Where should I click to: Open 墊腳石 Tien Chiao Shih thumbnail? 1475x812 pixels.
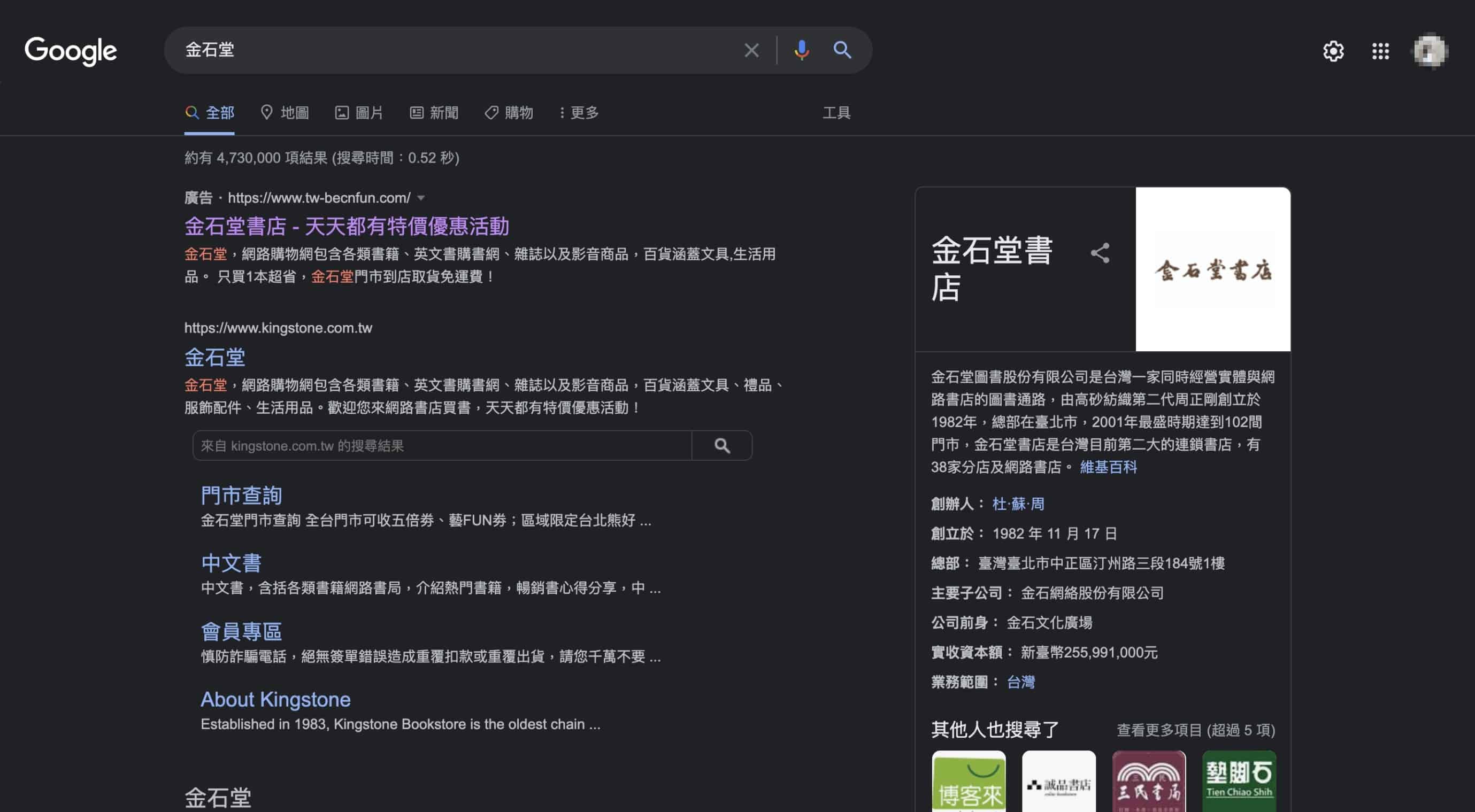(1239, 781)
